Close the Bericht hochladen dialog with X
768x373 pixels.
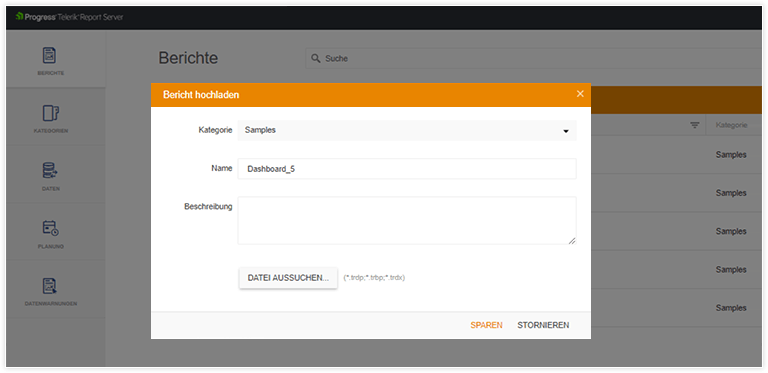580,93
